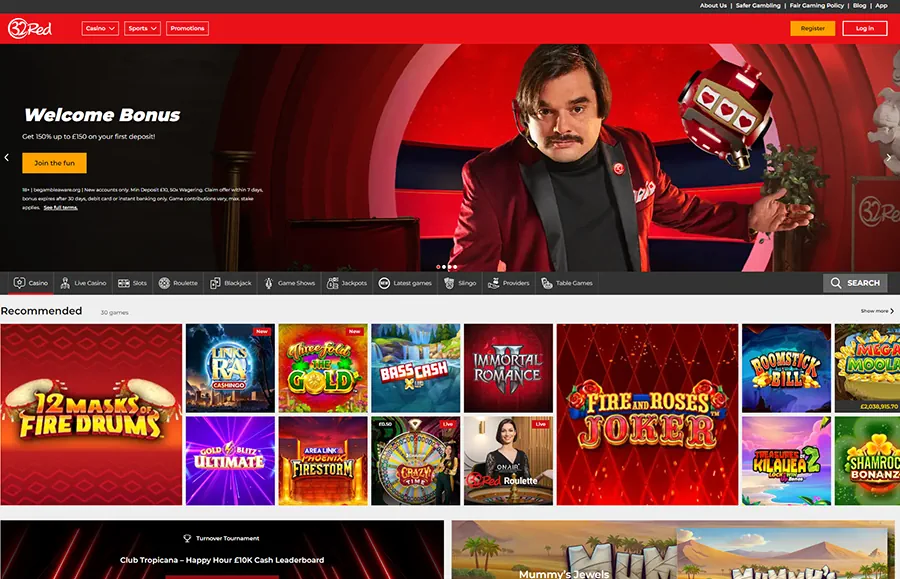The width and height of the screenshot is (900, 579).
Task: Open Gold Blitz Ultimate game
Action: (x=230, y=461)
